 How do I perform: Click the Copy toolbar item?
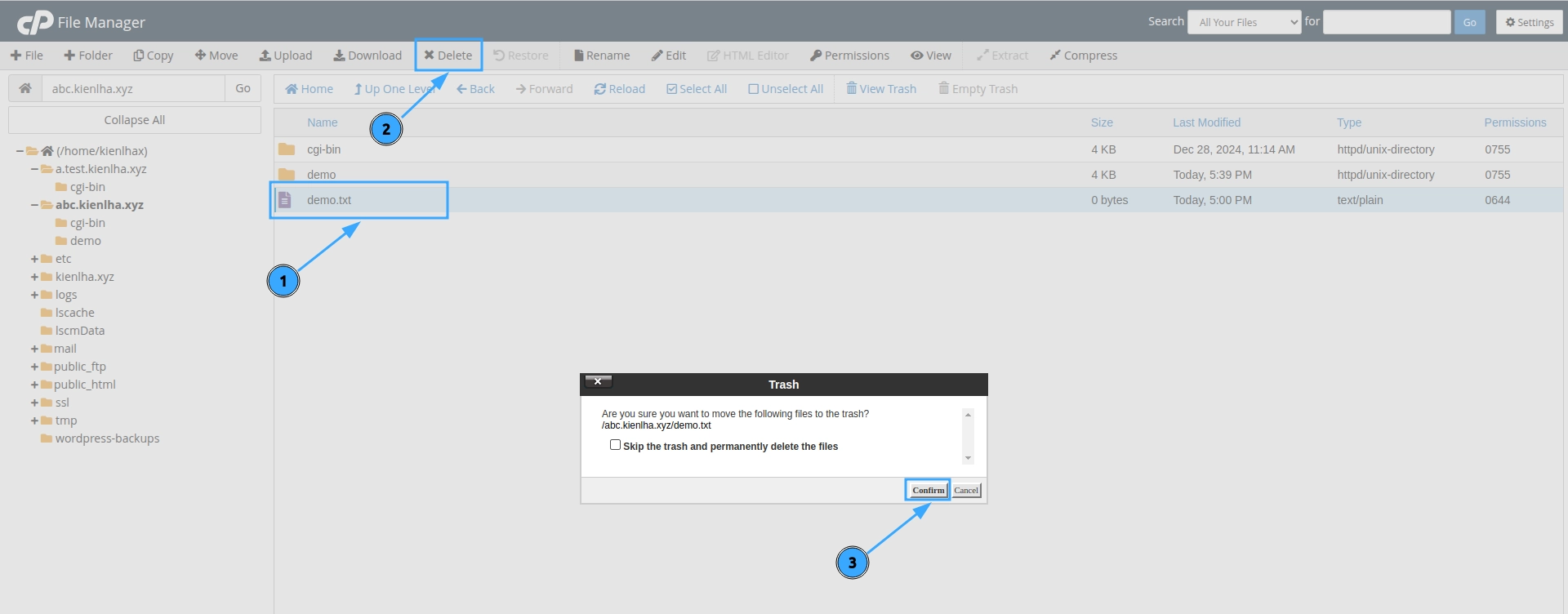click(x=153, y=56)
